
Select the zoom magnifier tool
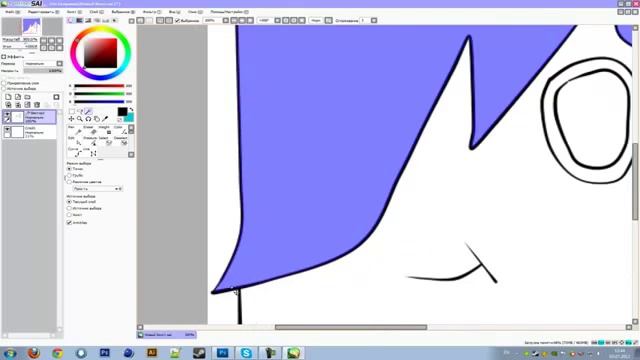[80, 119]
